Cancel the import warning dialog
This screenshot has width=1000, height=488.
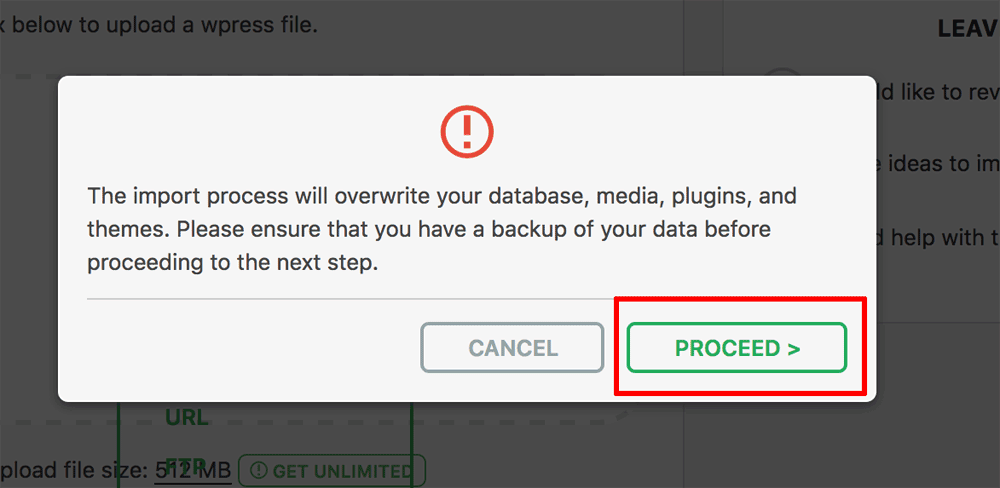click(512, 348)
